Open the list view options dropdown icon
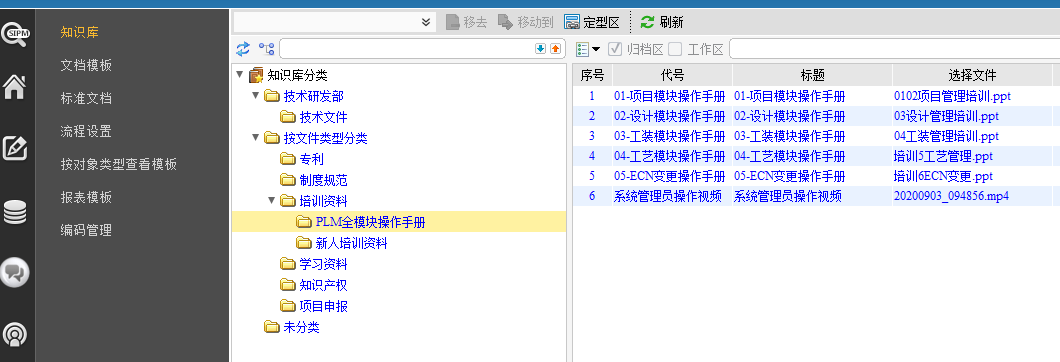The width and height of the screenshot is (1060, 362). click(x=588, y=49)
